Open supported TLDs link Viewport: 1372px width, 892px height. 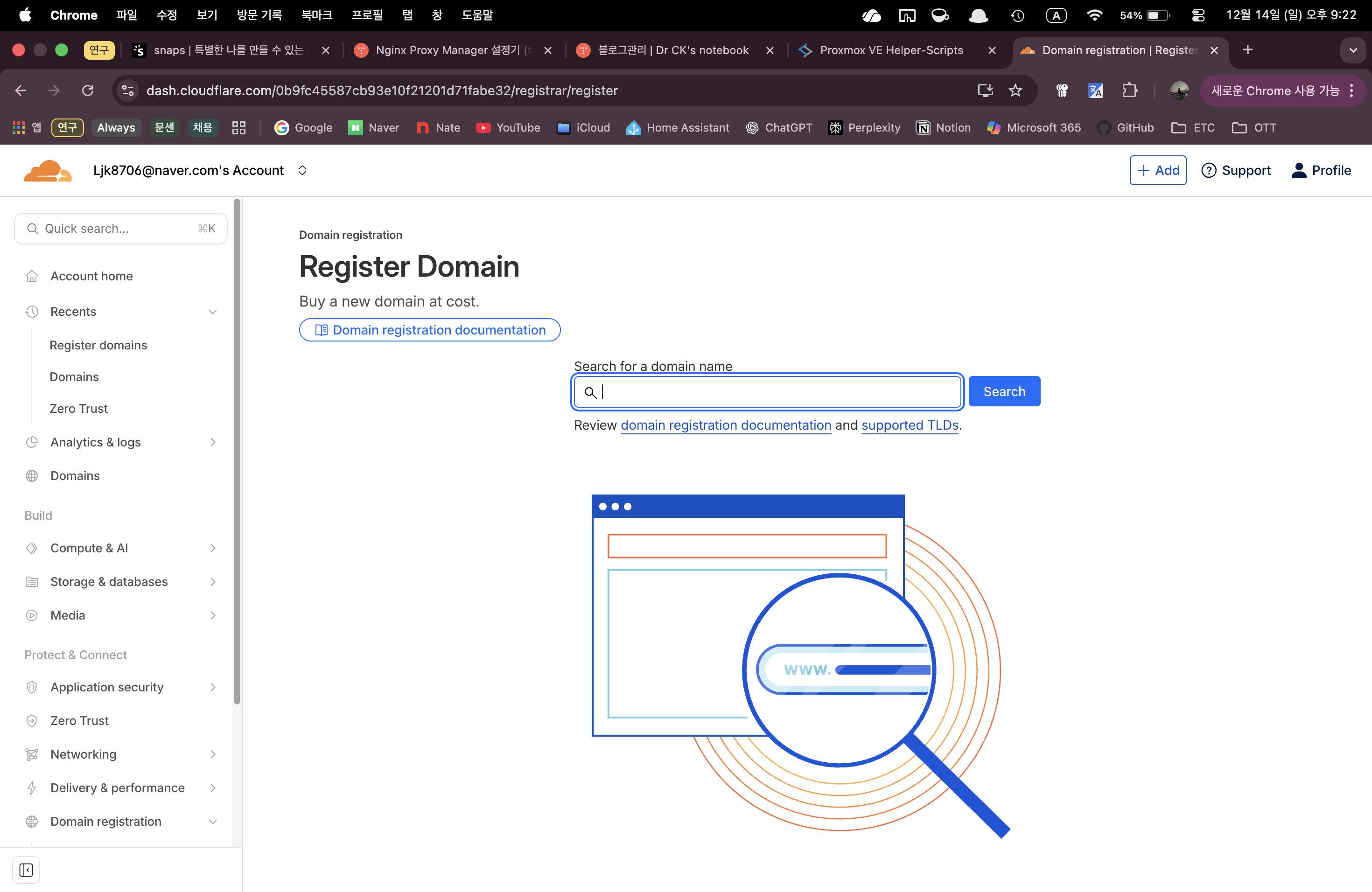click(909, 425)
